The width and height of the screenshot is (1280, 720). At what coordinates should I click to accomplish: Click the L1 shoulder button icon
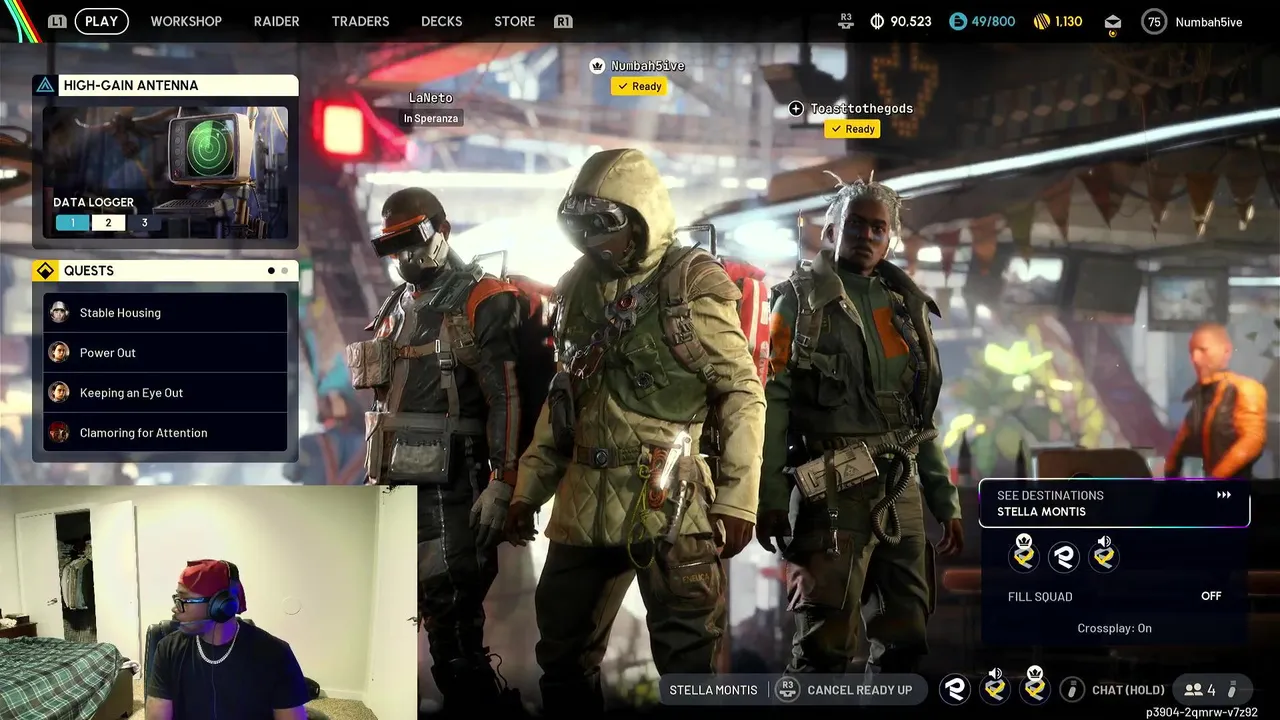click(x=57, y=21)
